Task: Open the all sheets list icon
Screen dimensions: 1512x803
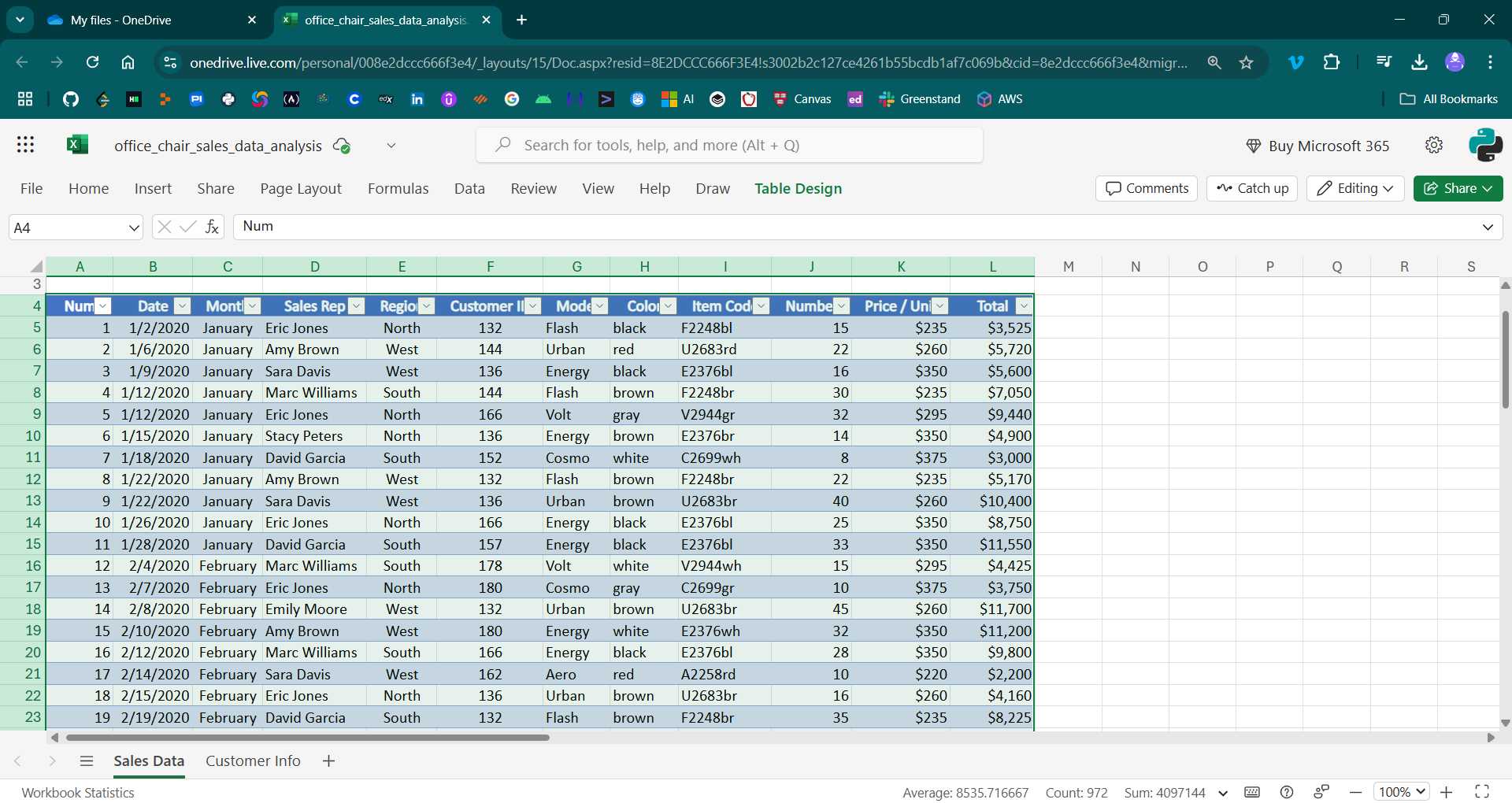Action: (x=87, y=761)
